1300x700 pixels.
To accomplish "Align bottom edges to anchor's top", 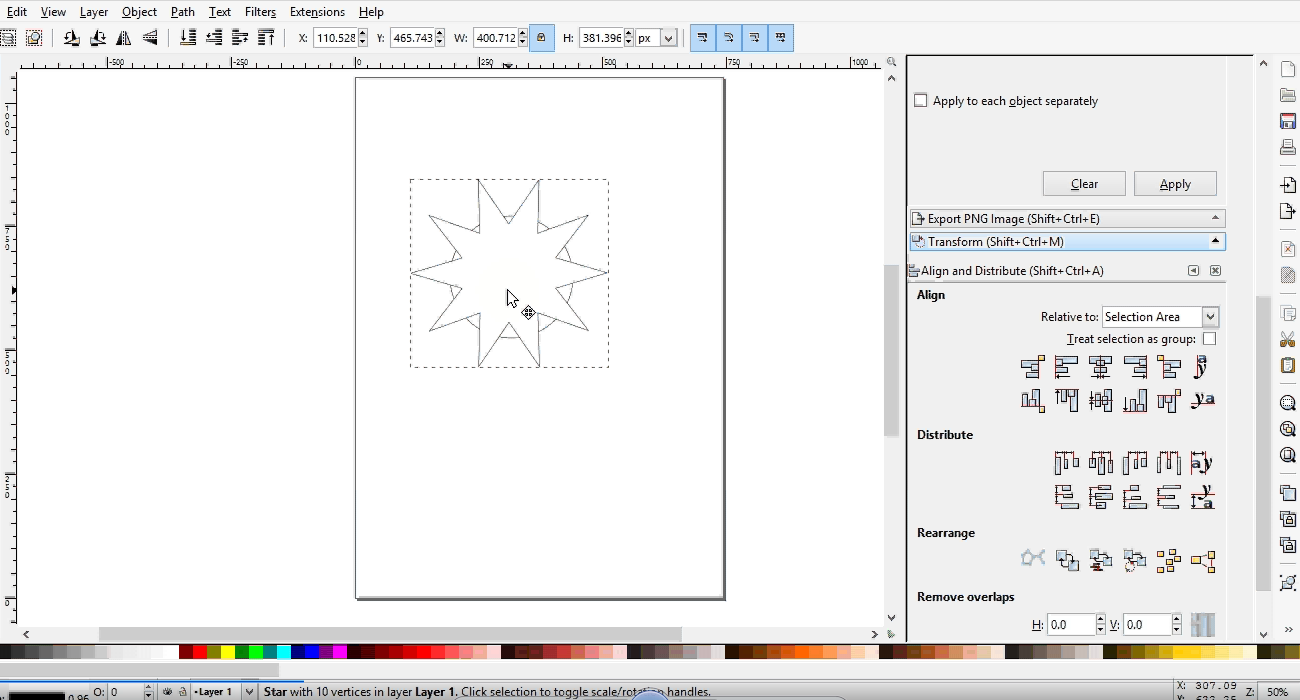I will pyautogui.click(x=1033, y=400).
